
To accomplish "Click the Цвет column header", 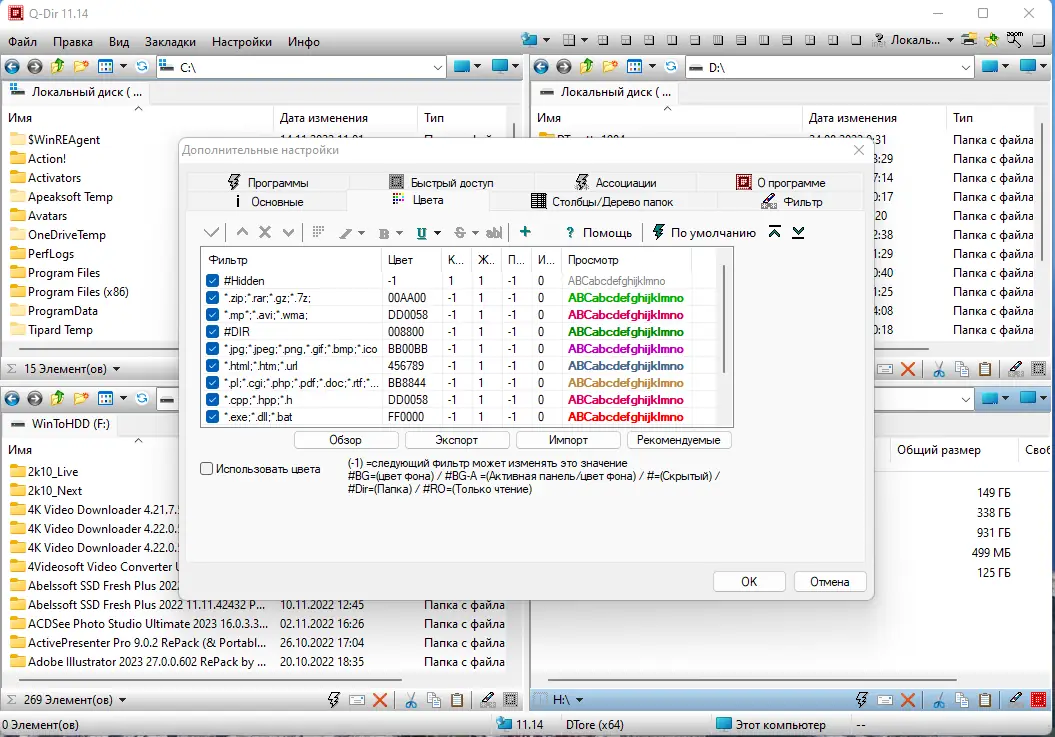I will tap(411, 260).
